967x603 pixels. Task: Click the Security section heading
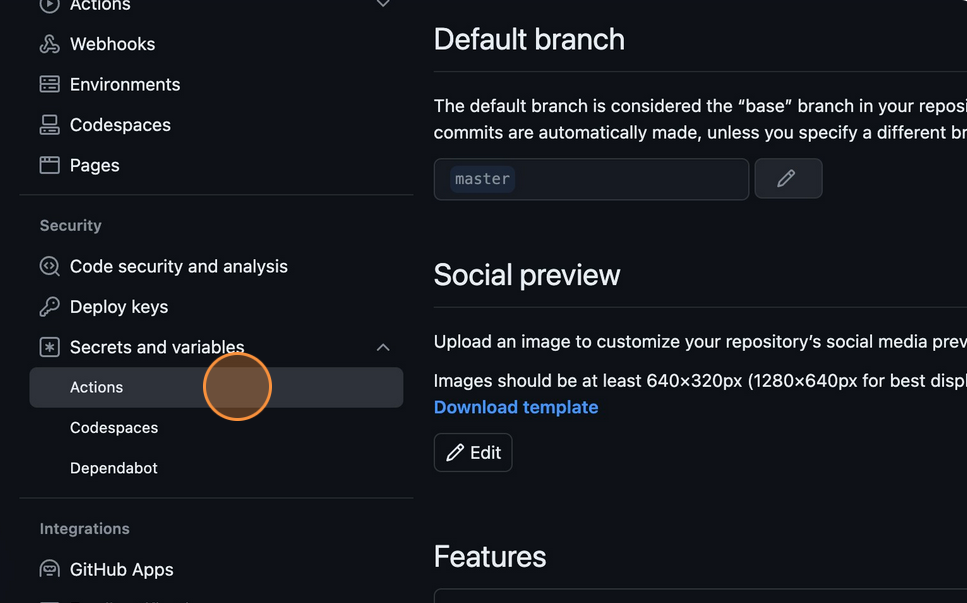click(70, 225)
